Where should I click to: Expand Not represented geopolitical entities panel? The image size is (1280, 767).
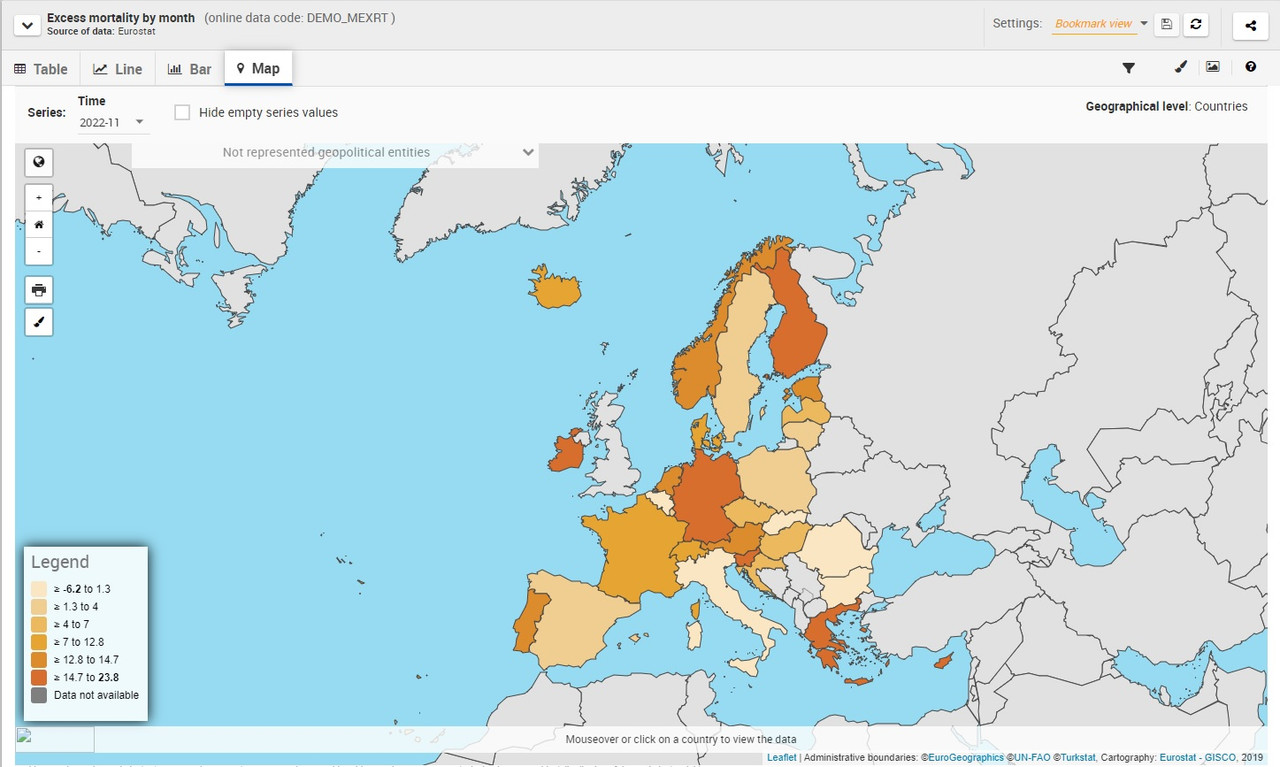tap(335, 153)
